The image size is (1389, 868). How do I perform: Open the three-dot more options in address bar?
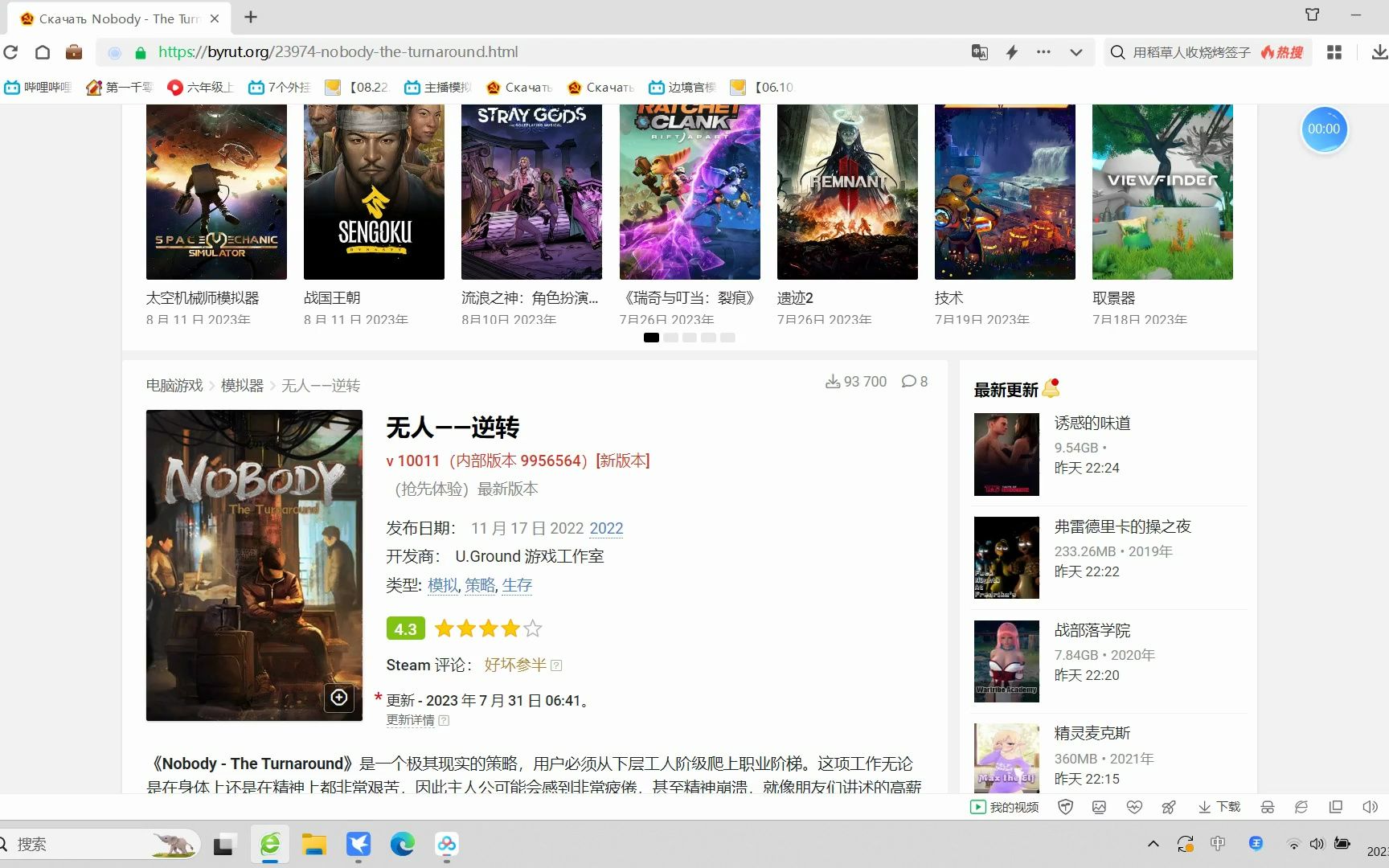[x=1043, y=52]
